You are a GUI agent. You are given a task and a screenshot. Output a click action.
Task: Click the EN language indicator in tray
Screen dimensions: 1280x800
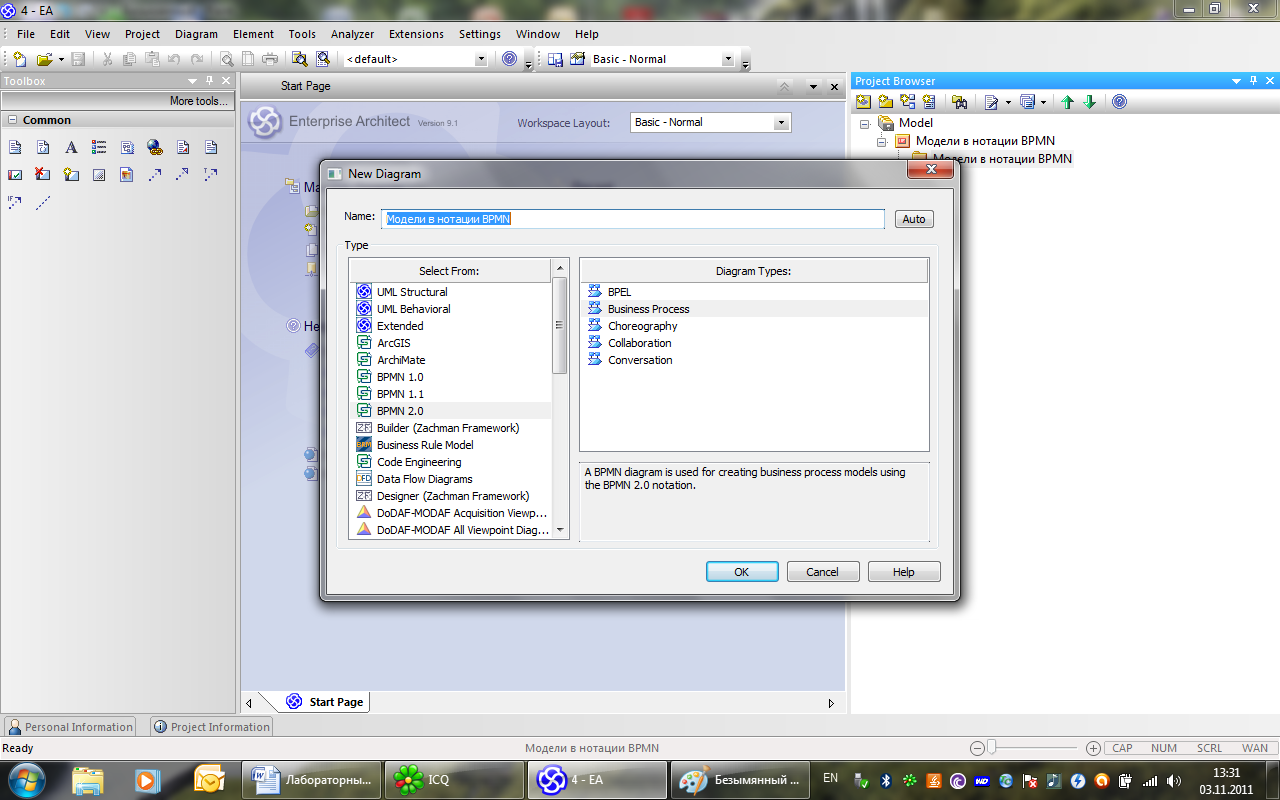tap(830, 777)
